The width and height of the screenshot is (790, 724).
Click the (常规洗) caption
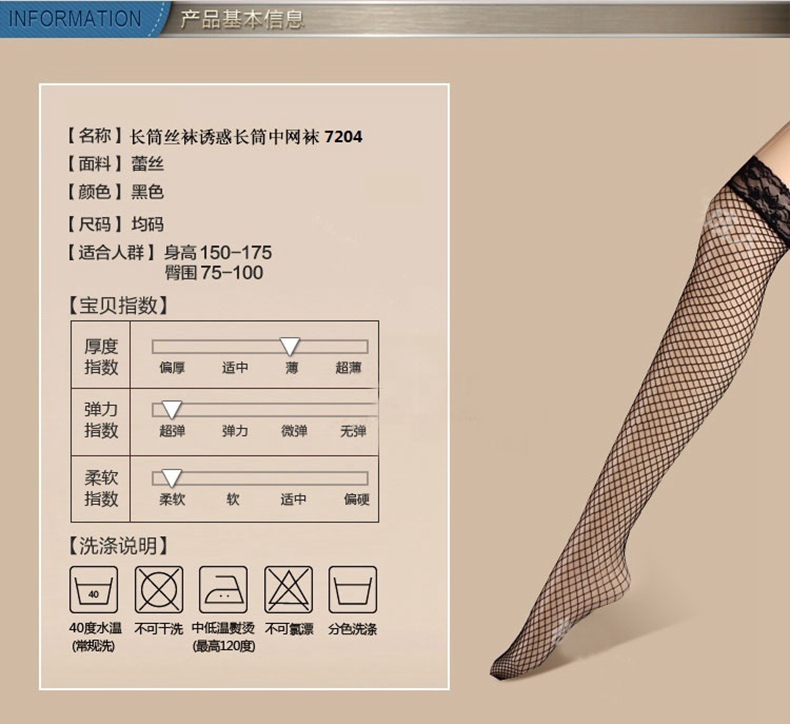point(94,646)
